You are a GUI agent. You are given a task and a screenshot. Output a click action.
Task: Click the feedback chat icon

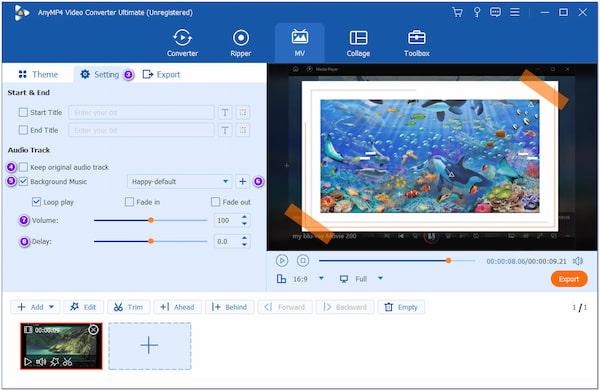pyautogui.click(x=495, y=12)
